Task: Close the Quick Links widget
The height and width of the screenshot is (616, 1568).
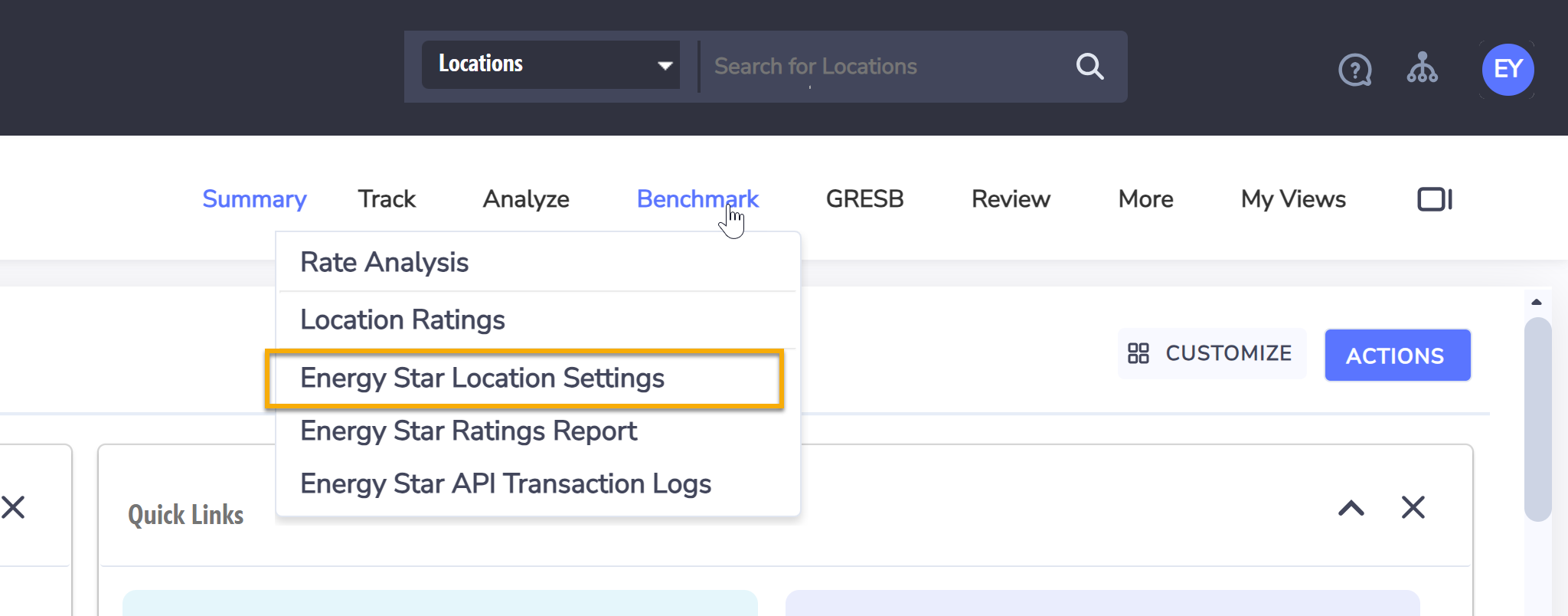Action: (1413, 507)
